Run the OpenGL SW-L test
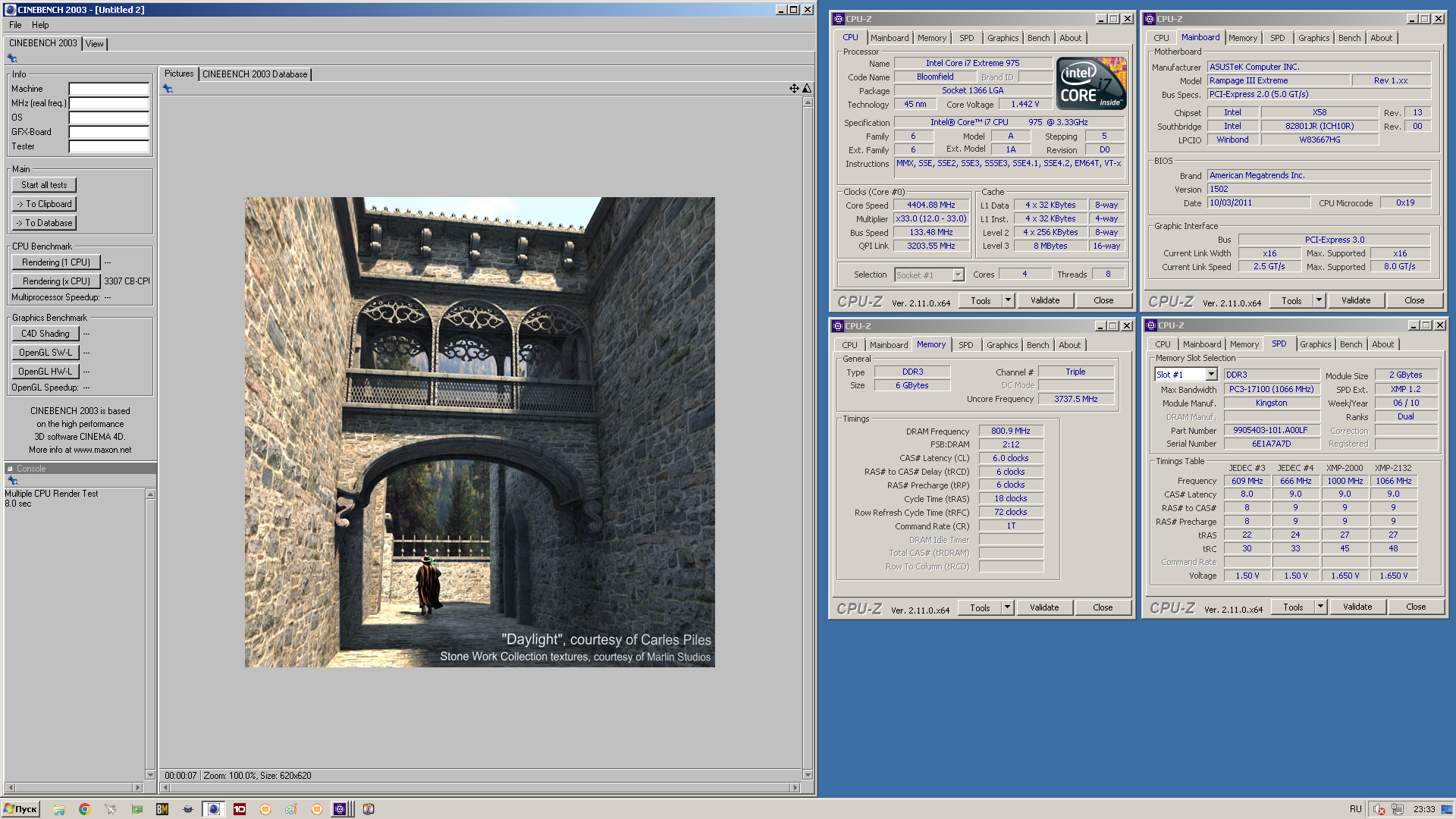The height and width of the screenshot is (819, 1456). coord(45,353)
